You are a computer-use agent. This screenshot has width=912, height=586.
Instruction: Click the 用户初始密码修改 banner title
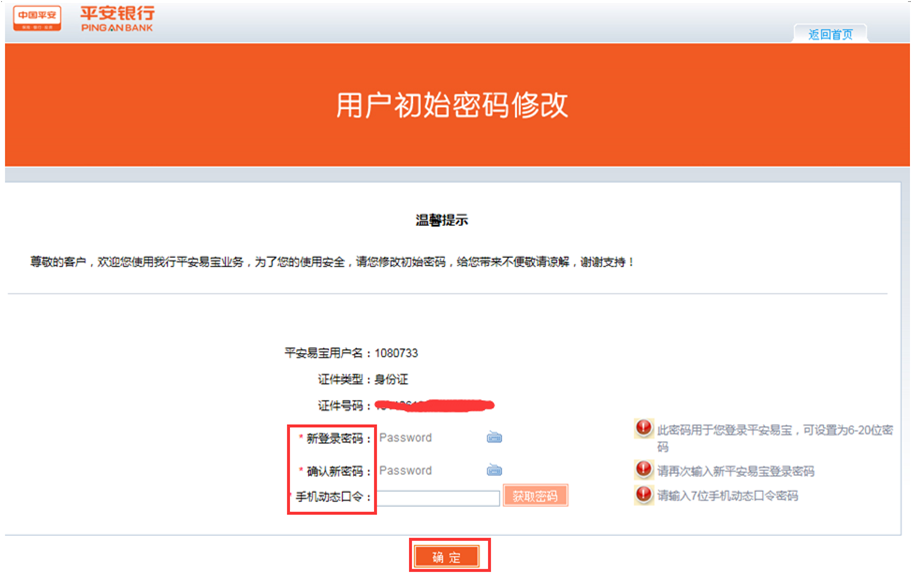pyautogui.click(x=452, y=105)
